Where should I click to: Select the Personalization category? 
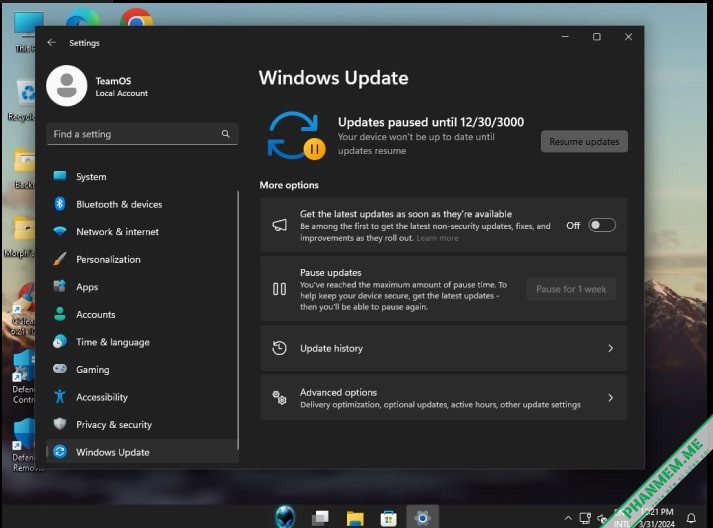point(142,259)
